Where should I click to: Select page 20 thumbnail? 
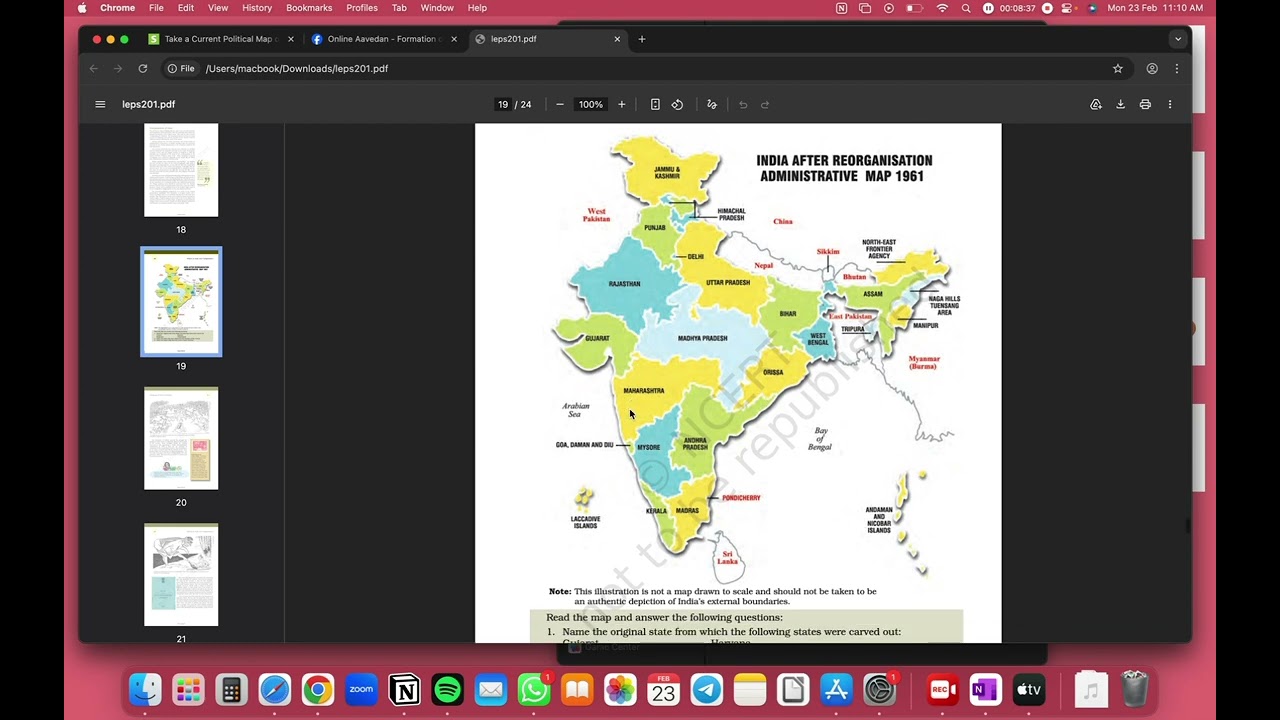181,439
